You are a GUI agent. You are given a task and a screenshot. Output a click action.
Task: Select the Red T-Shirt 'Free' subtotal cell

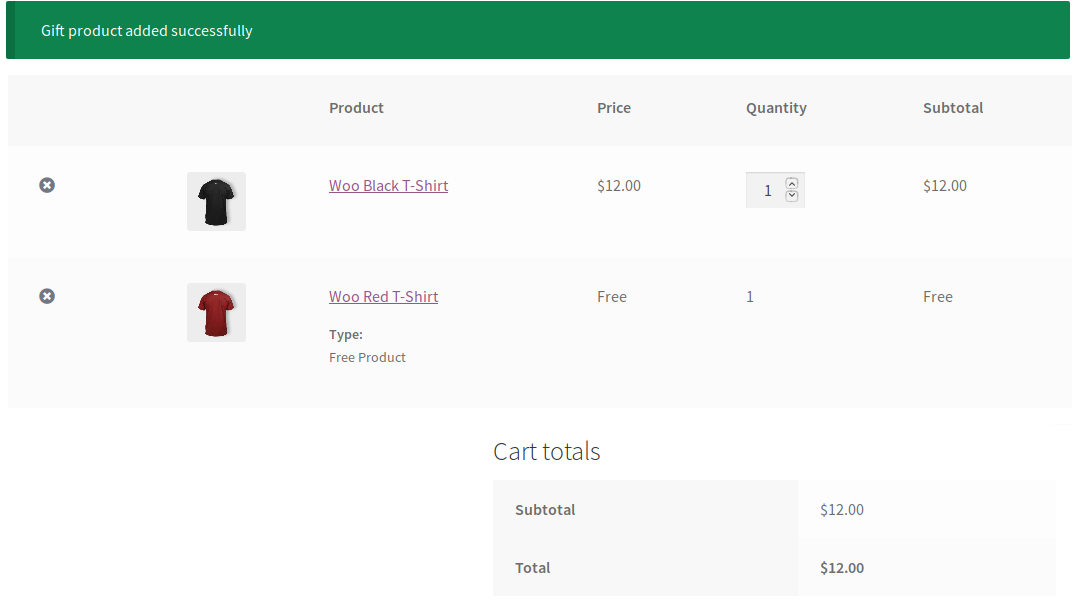click(x=938, y=297)
